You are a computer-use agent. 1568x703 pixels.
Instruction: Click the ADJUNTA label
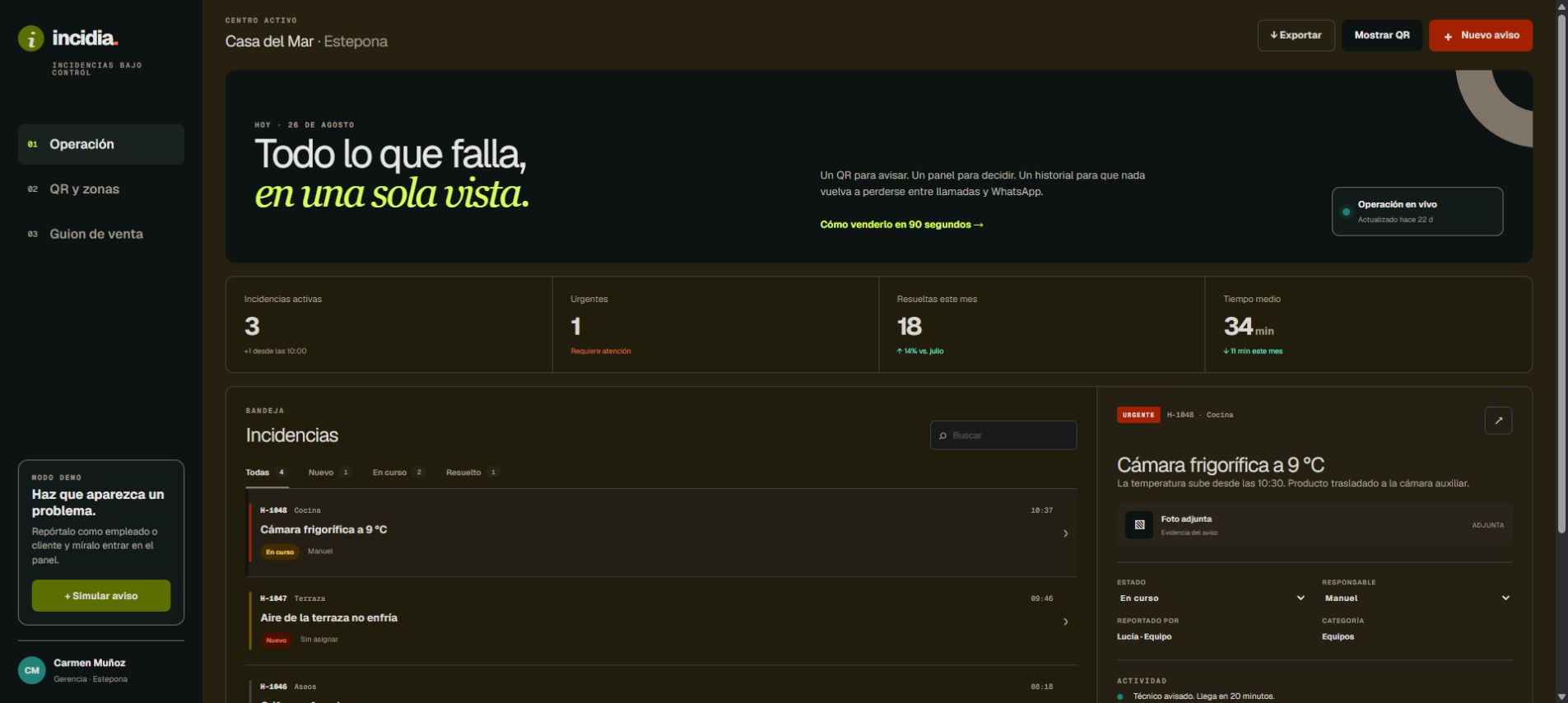pos(1487,525)
